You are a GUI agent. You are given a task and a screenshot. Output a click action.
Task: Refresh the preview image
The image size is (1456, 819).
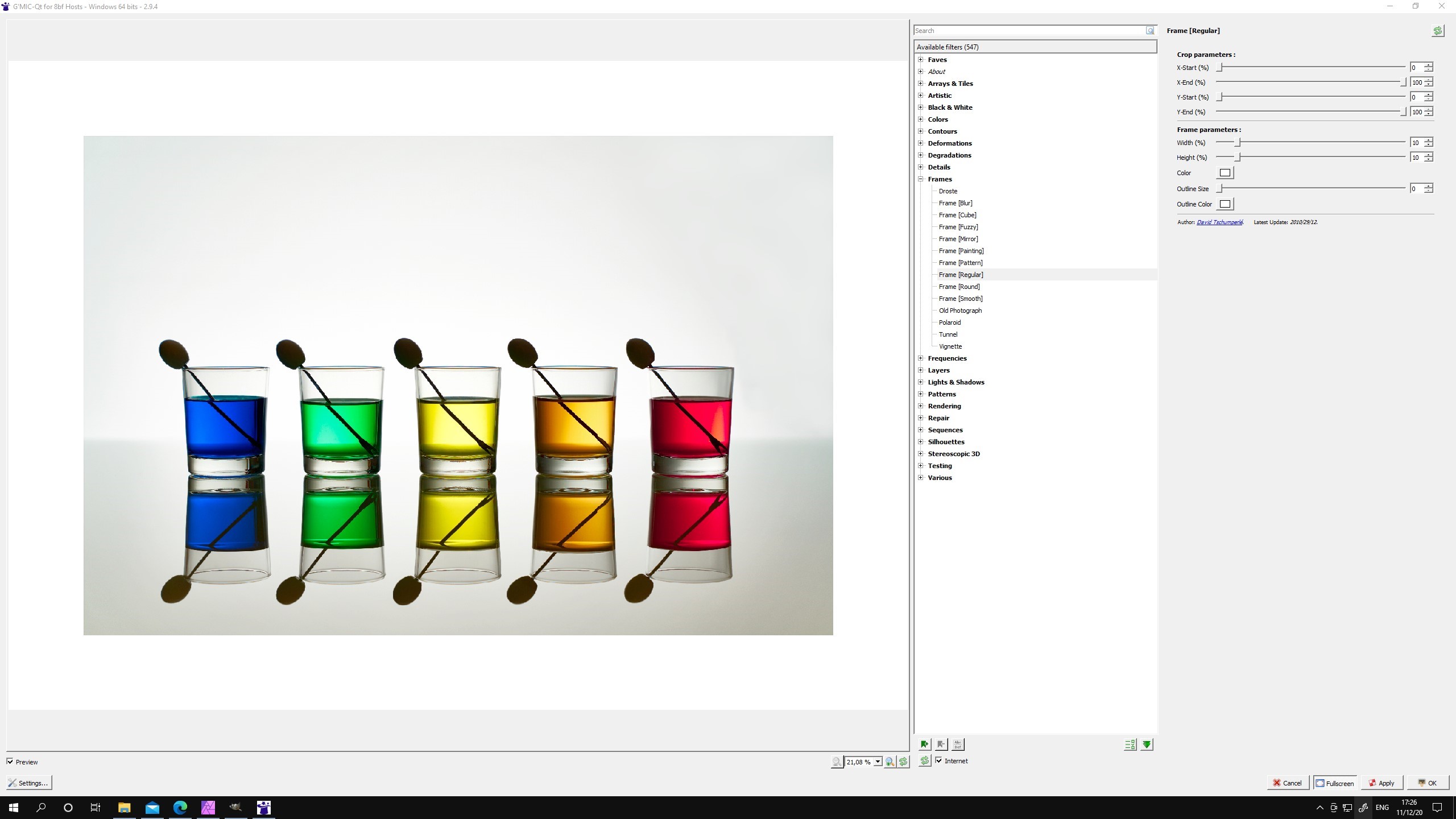pos(903,762)
